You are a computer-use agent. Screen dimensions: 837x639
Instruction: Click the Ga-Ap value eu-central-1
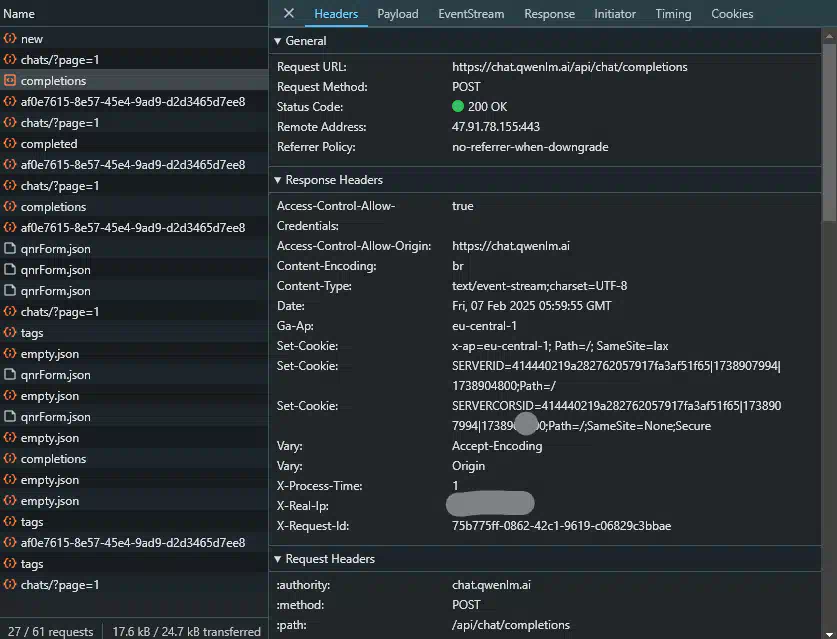coord(484,326)
